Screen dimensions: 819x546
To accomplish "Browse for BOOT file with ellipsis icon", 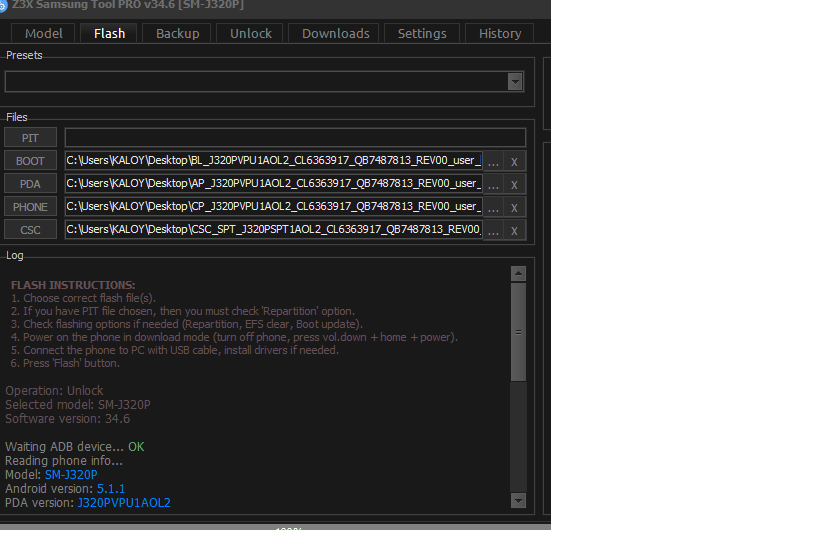I will 493,161.
